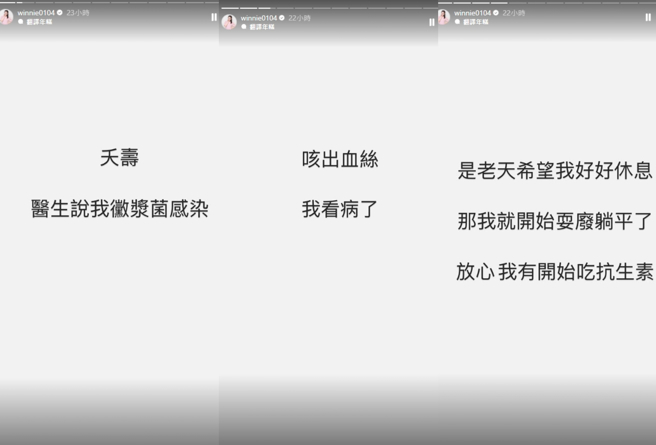Tap winnie0104 username on the 那我就開始耍廢躺平了 story
656x445 pixels.
[x=472, y=13]
